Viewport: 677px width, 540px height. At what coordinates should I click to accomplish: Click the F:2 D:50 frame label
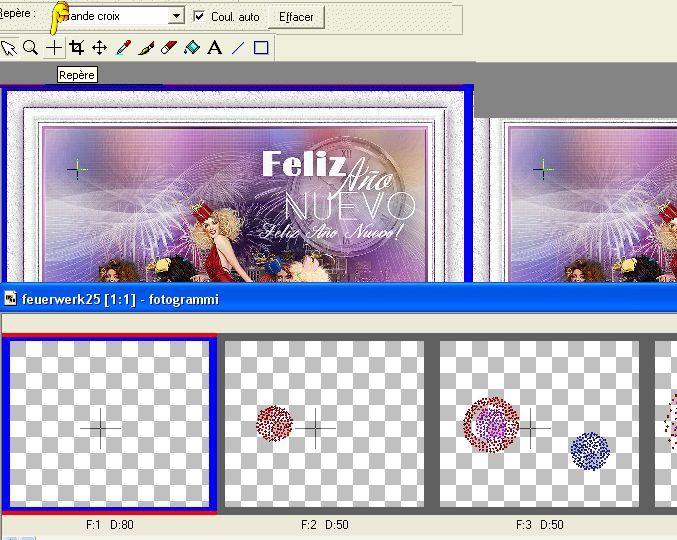(x=324, y=525)
